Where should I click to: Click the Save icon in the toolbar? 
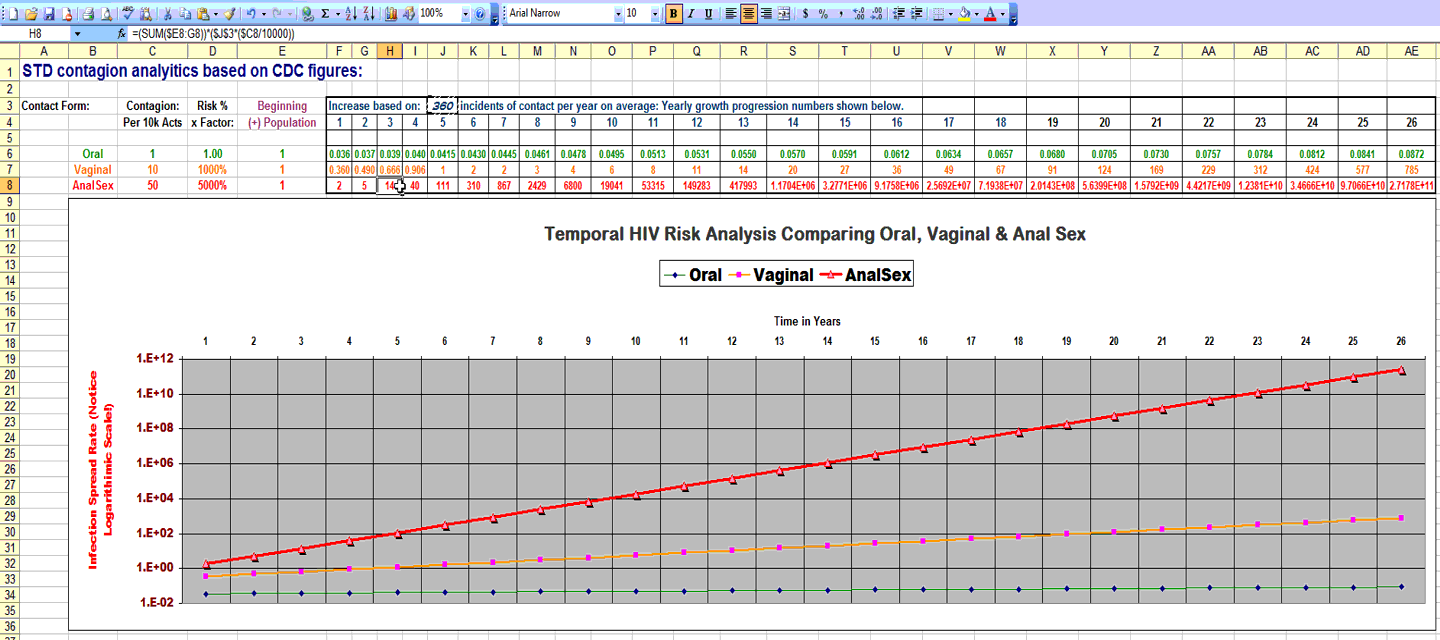[48, 14]
